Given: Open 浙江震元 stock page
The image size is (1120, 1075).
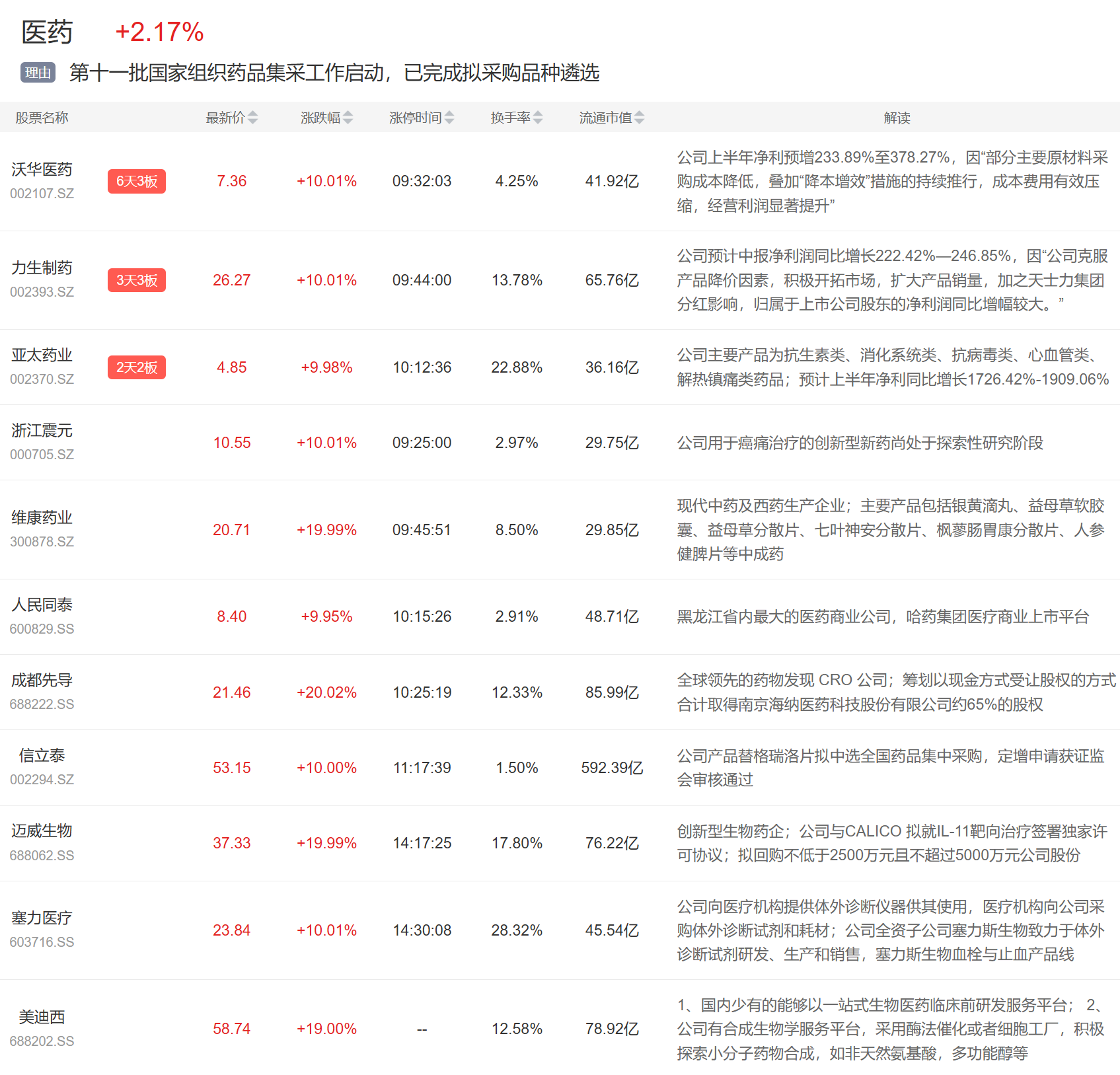Looking at the screenshot, I should pos(42,431).
